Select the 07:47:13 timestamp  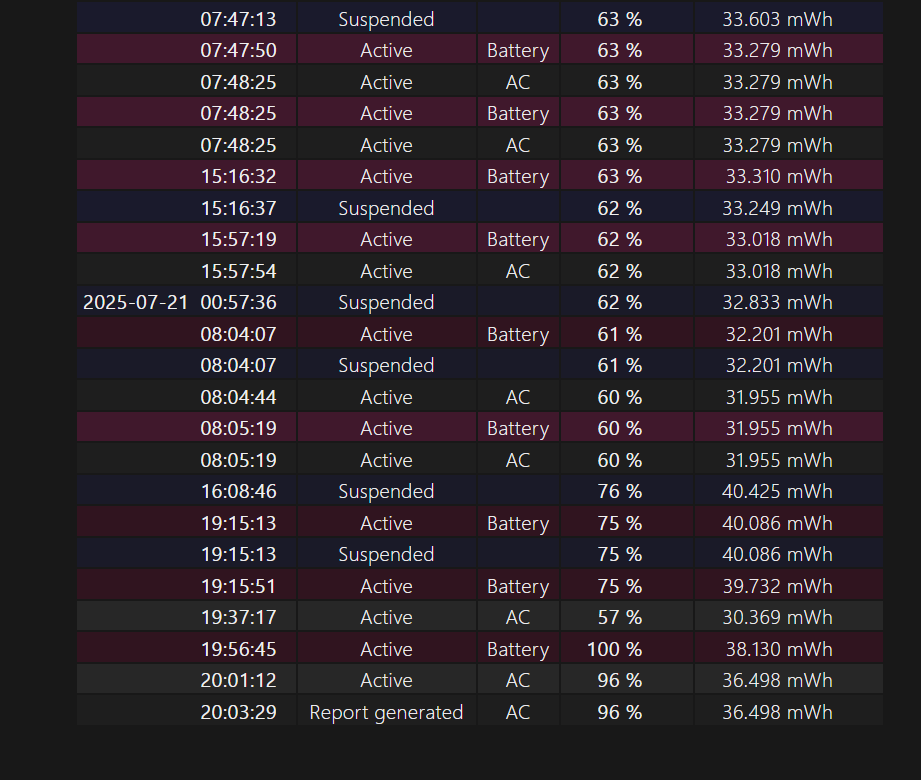[238, 19]
